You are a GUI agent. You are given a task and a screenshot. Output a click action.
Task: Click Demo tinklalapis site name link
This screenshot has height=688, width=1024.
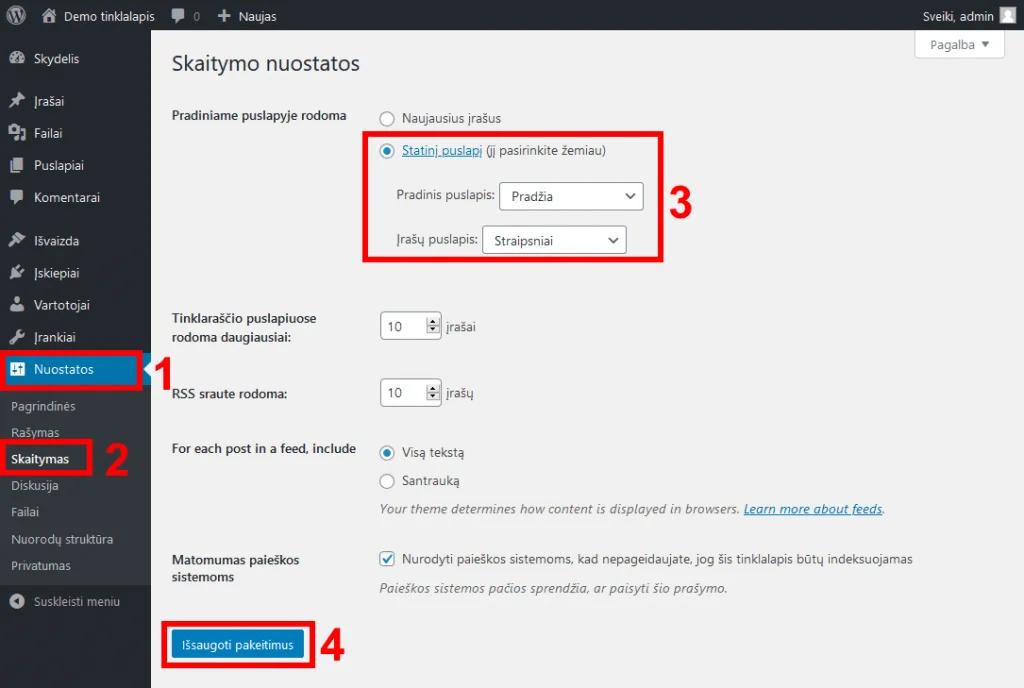coord(109,16)
